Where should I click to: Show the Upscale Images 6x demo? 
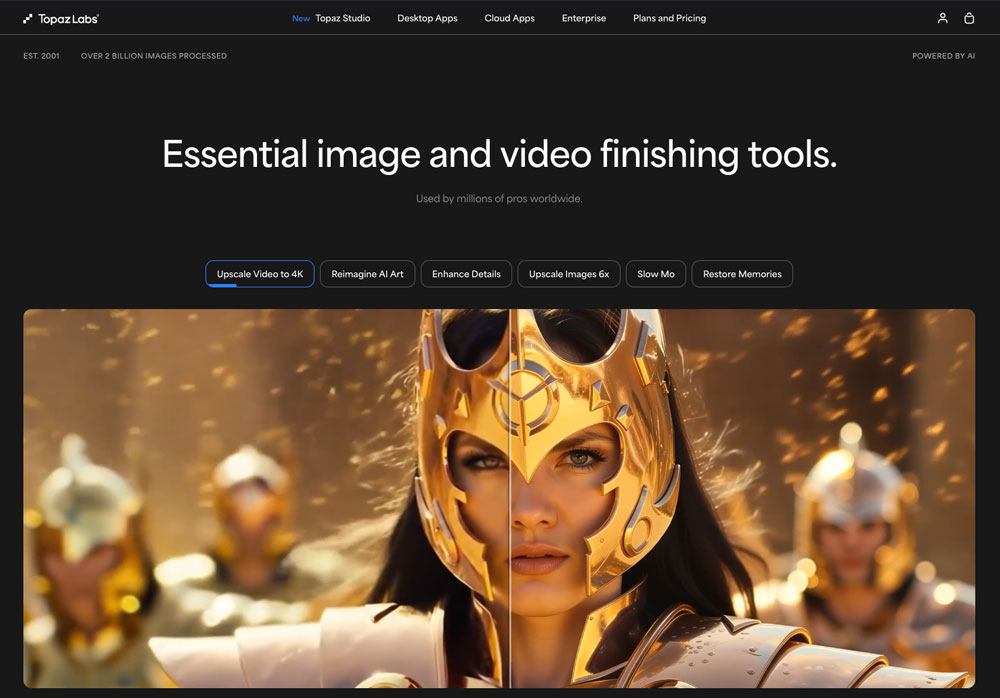tap(568, 274)
